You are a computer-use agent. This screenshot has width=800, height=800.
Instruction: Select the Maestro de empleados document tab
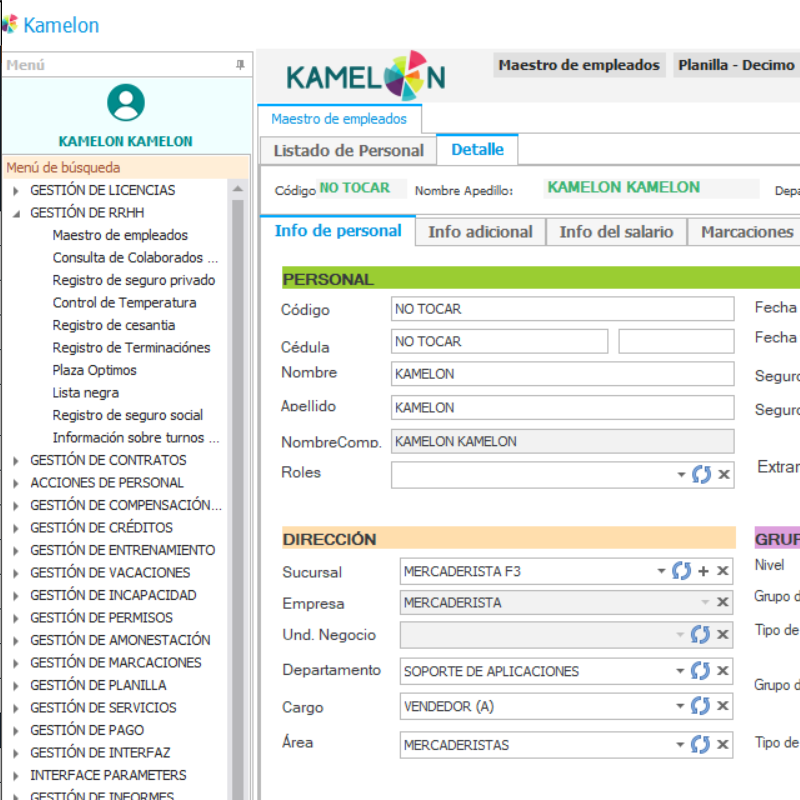pos(339,119)
